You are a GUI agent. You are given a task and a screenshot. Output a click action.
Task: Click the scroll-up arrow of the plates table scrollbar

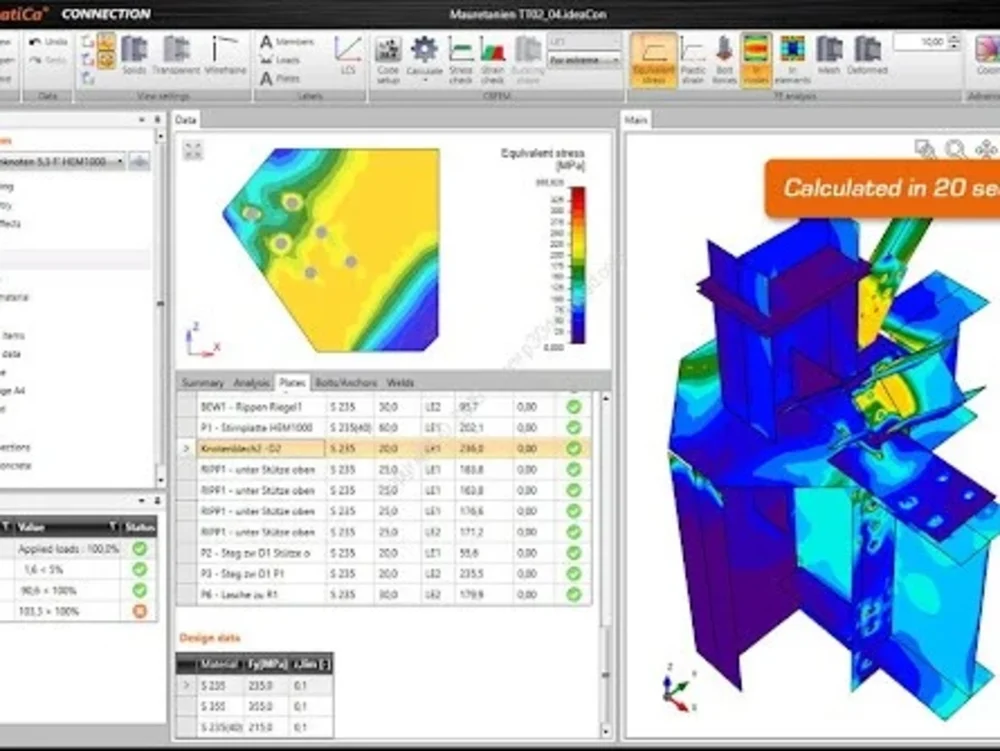click(x=605, y=399)
